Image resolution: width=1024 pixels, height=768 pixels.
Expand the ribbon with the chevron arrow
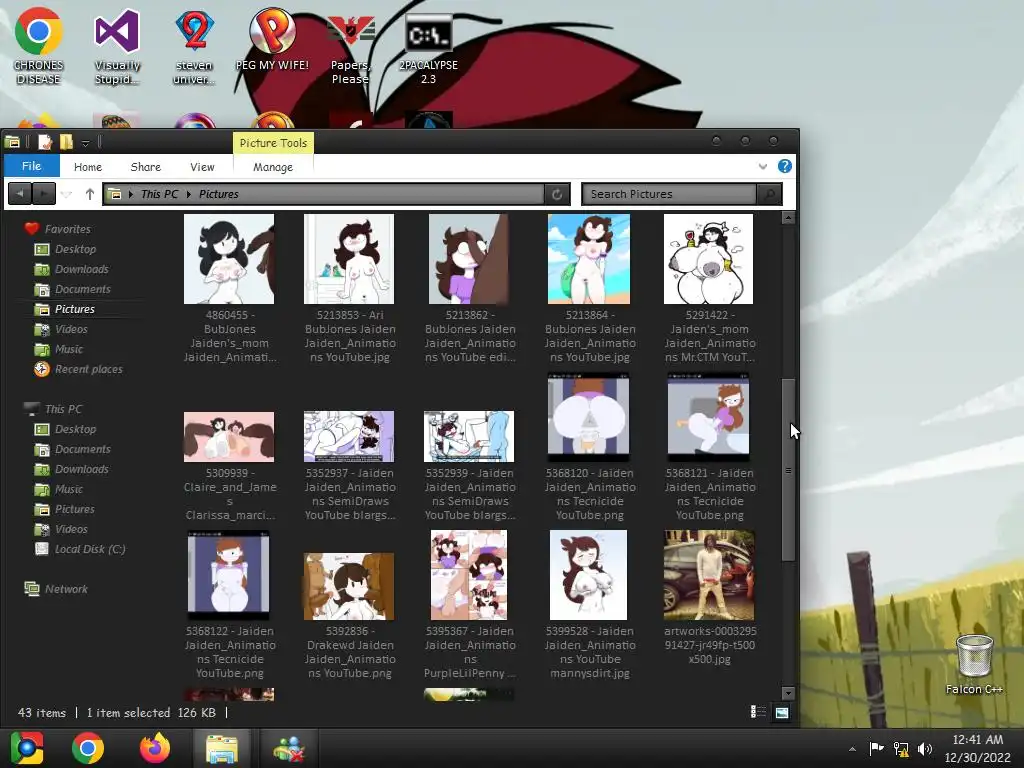(x=762, y=167)
